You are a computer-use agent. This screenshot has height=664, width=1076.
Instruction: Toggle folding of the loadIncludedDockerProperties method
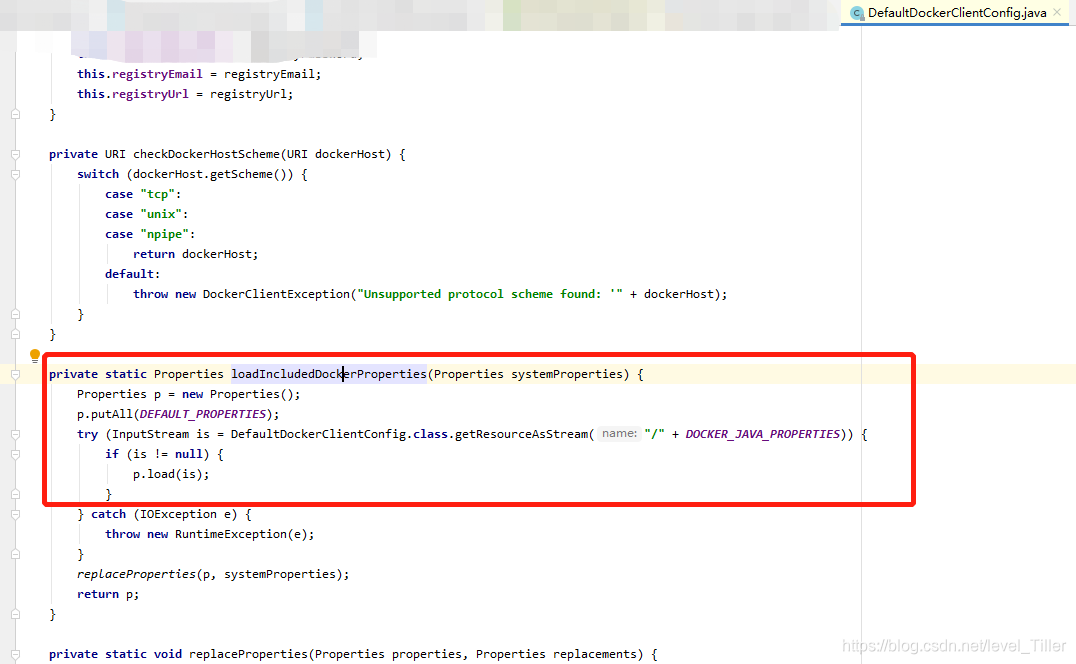(14, 373)
